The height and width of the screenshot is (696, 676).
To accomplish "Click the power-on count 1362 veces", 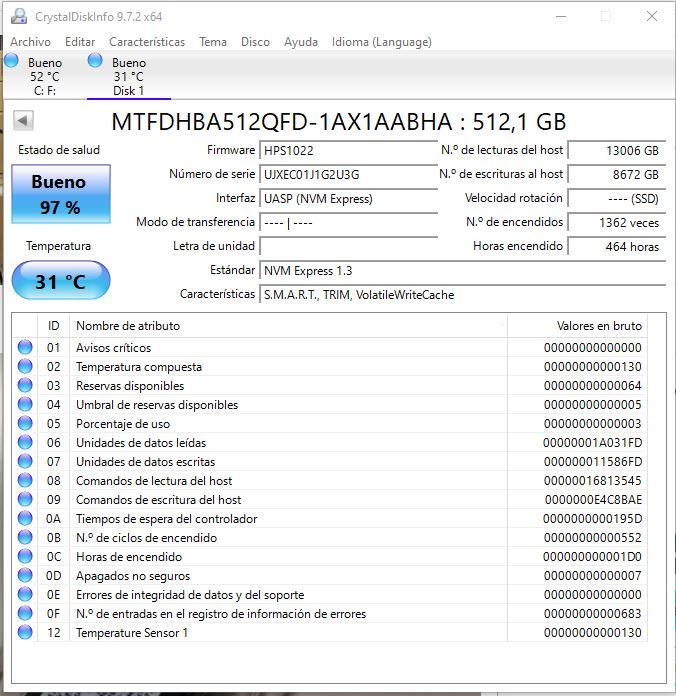I will pyautogui.click(x=617, y=222).
